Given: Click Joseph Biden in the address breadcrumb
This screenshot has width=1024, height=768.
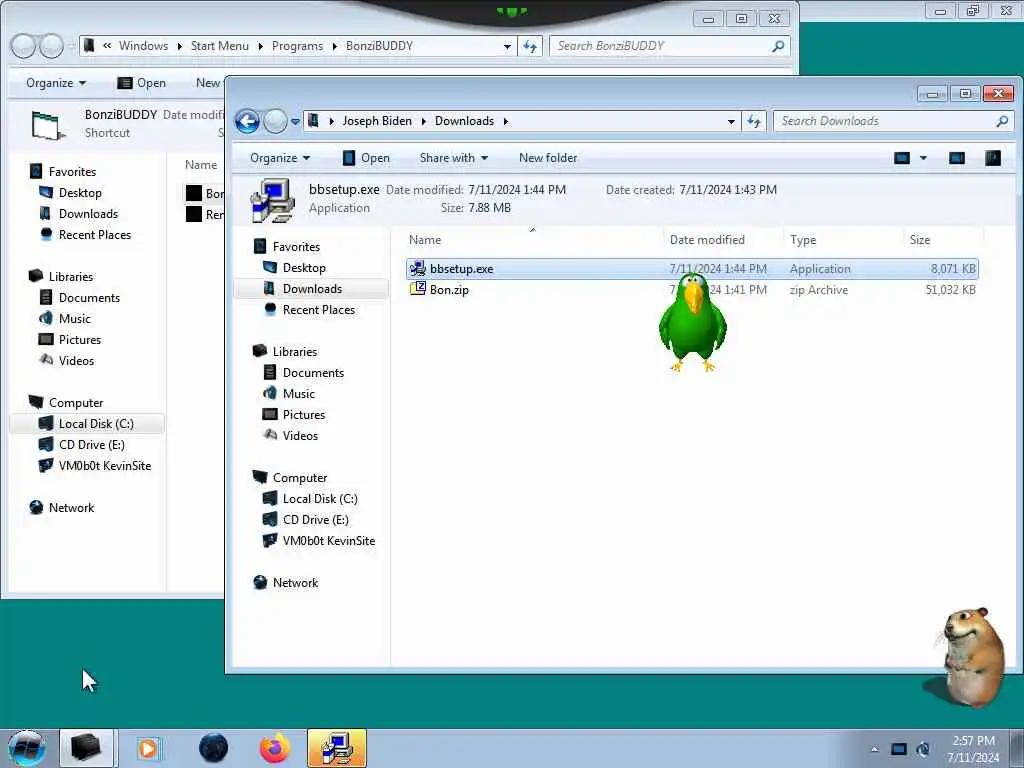Looking at the screenshot, I should click(x=377, y=121).
